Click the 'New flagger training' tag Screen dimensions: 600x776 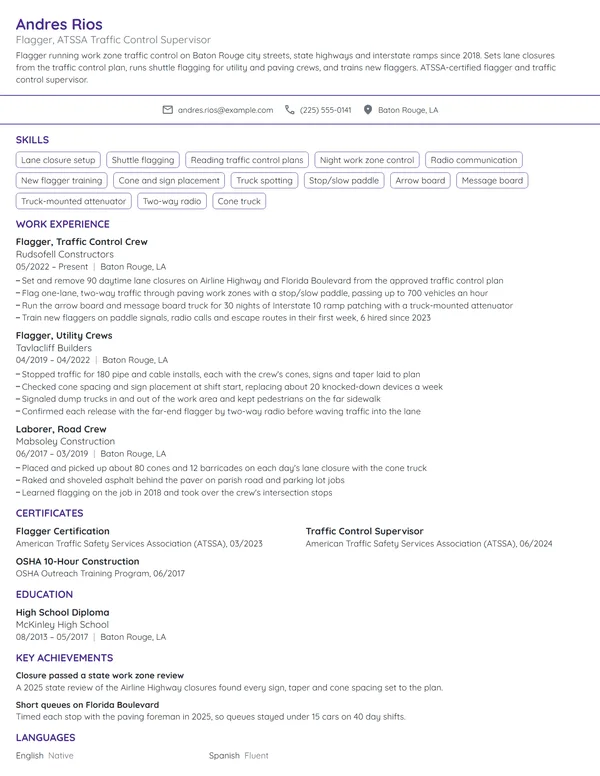tap(61, 181)
